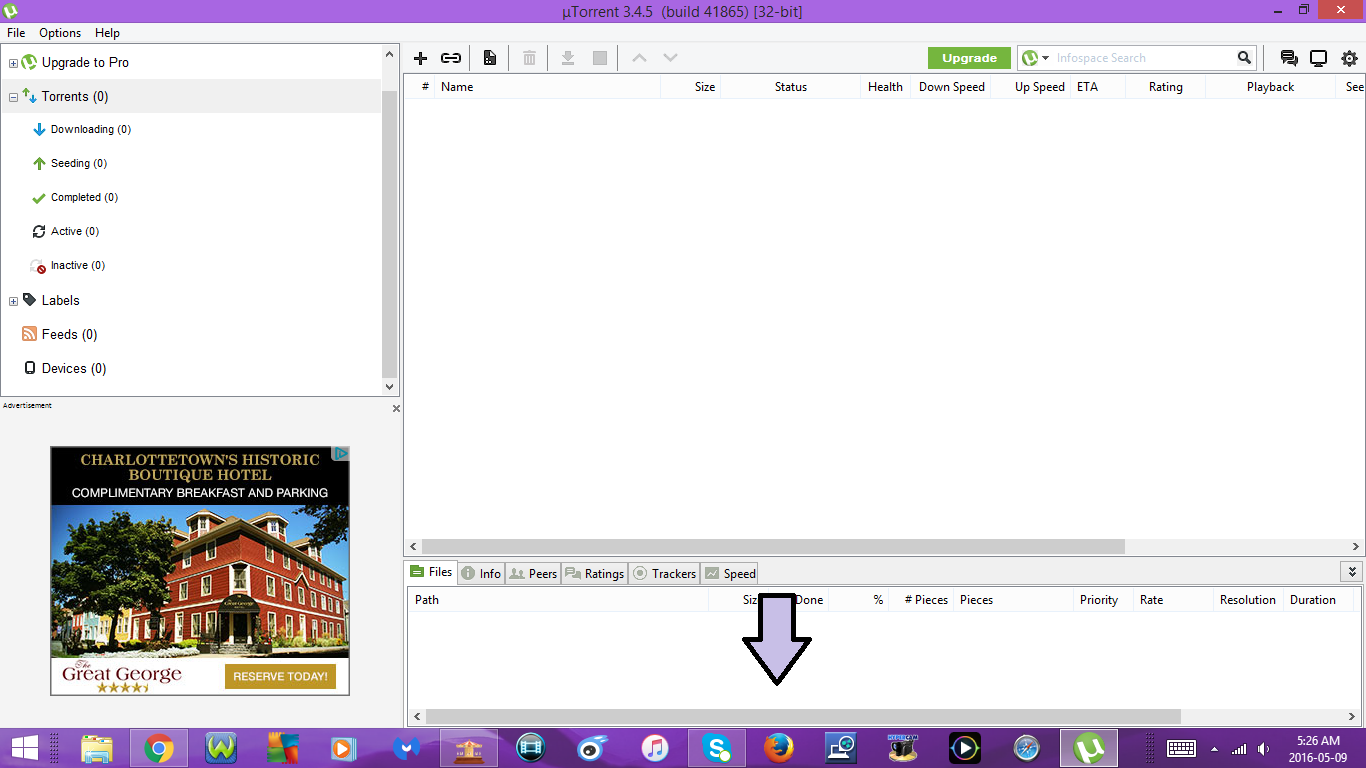Image resolution: width=1366 pixels, height=768 pixels.
Task: Click the Start Torrent download-arrow icon
Action: point(568,58)
